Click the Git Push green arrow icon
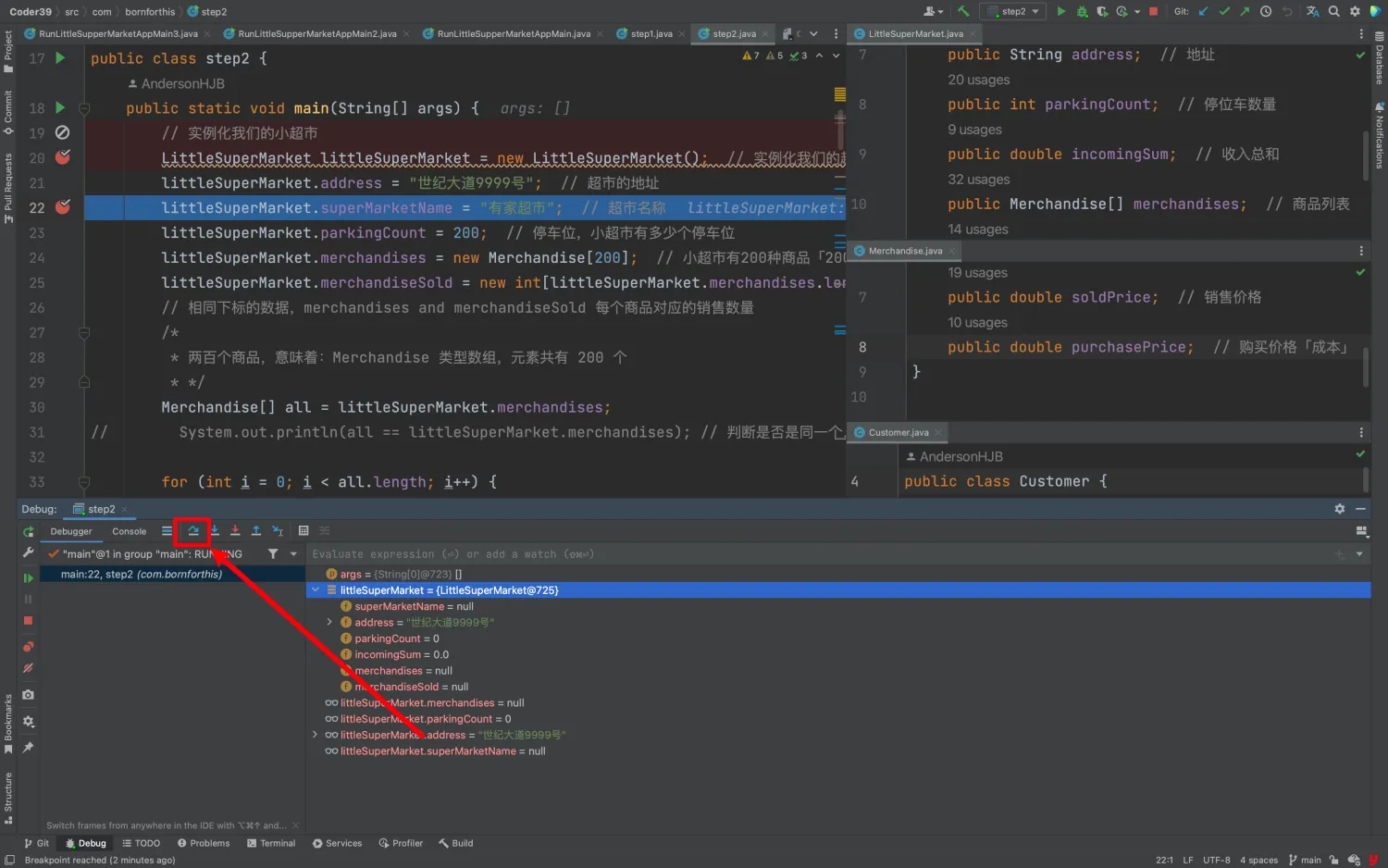This screenshot has width=1388, height=868. click(1245, 11)
